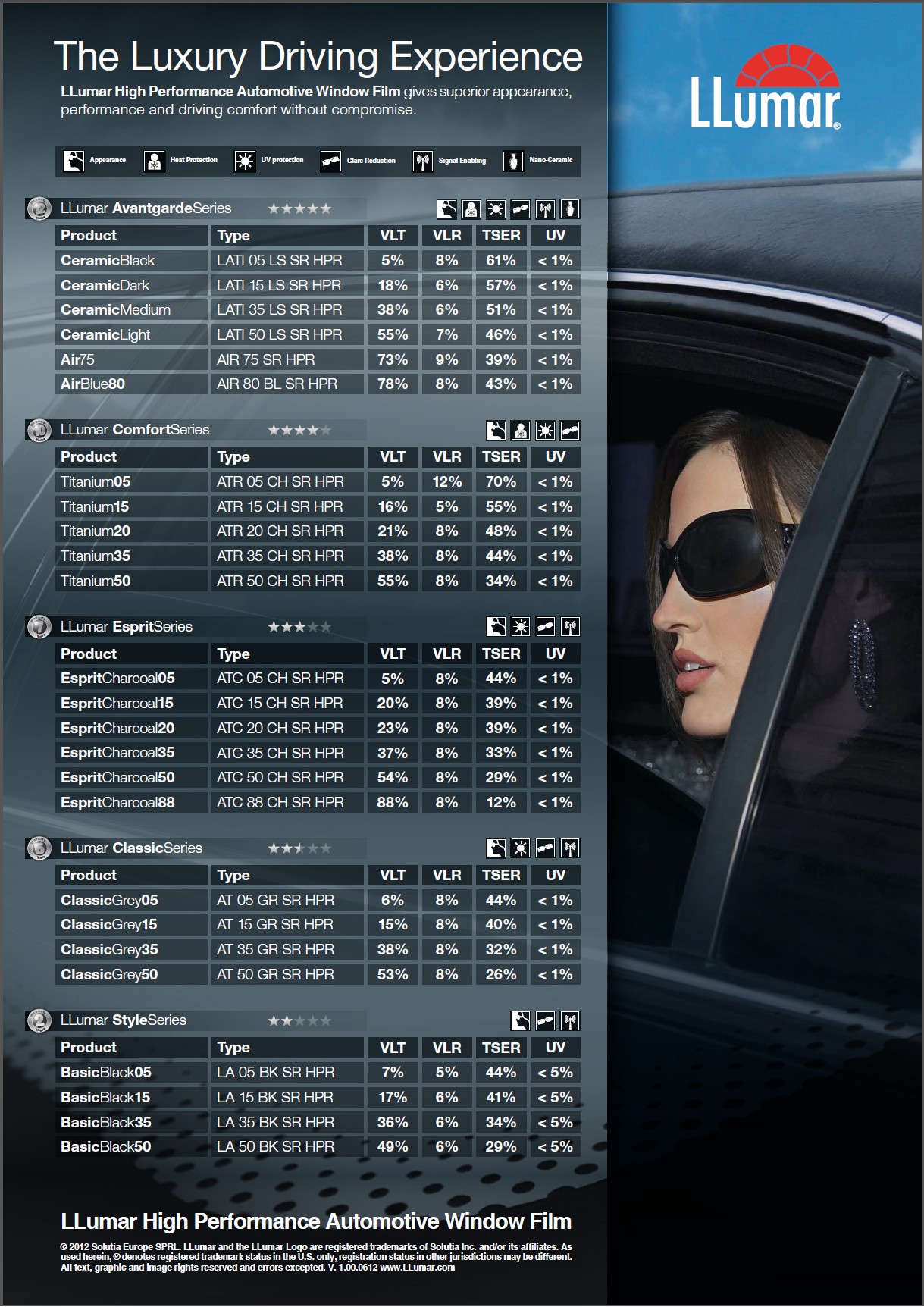Select the Signal Enabling antenna icon in the legend
924x1307 pixels.
tap(423, 161)
